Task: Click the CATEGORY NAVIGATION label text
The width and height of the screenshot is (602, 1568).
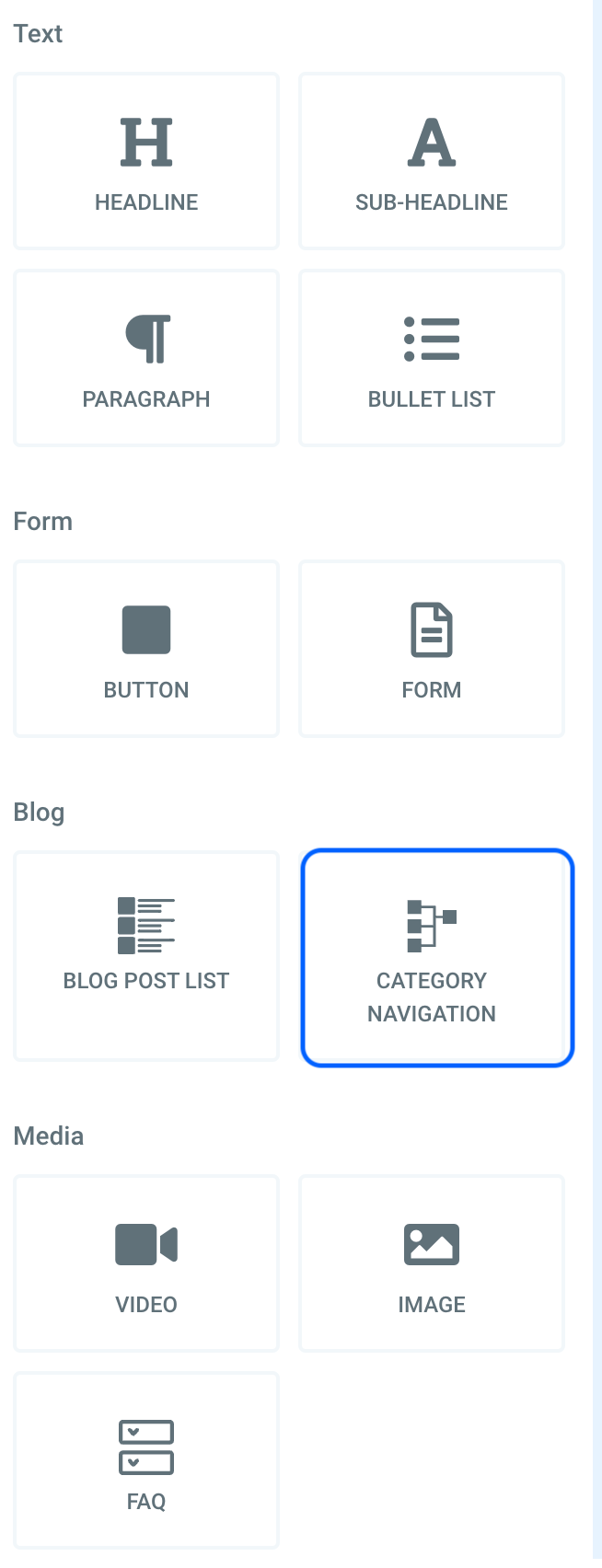Action: (x=432, y=997)
